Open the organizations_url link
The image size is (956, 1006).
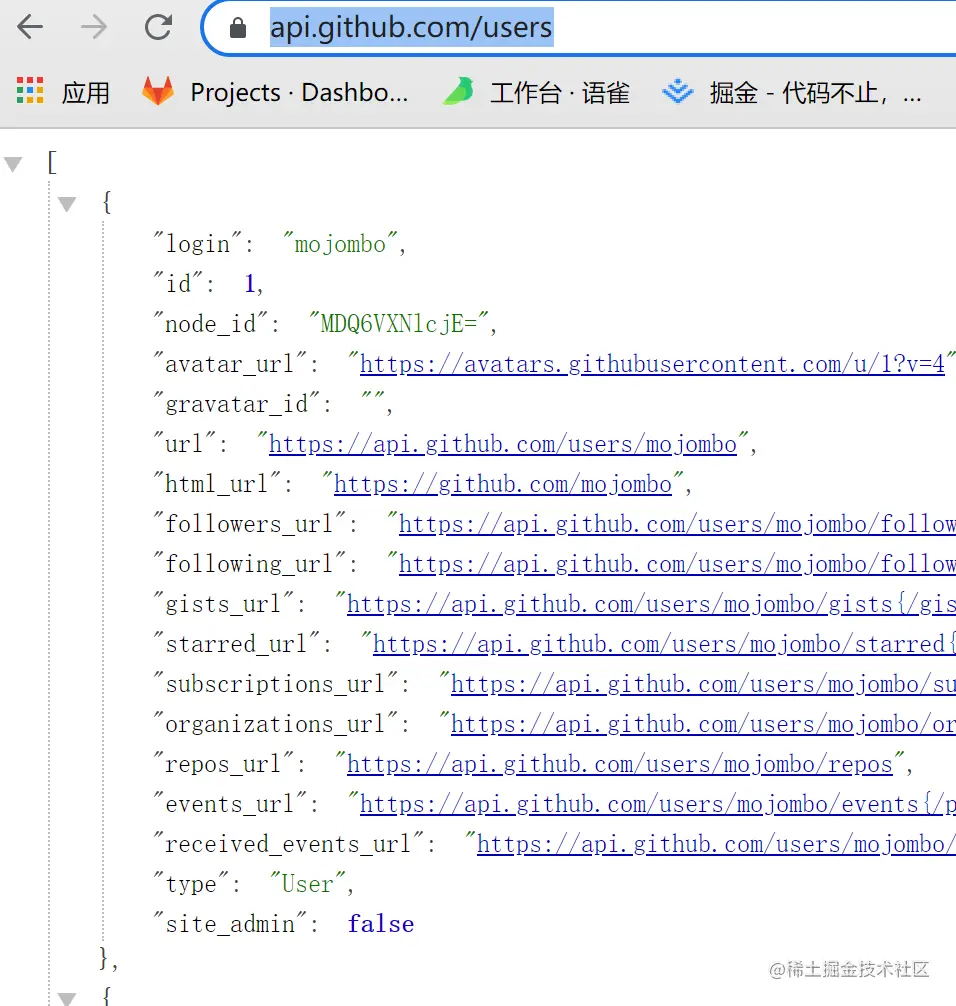[703, 724]
